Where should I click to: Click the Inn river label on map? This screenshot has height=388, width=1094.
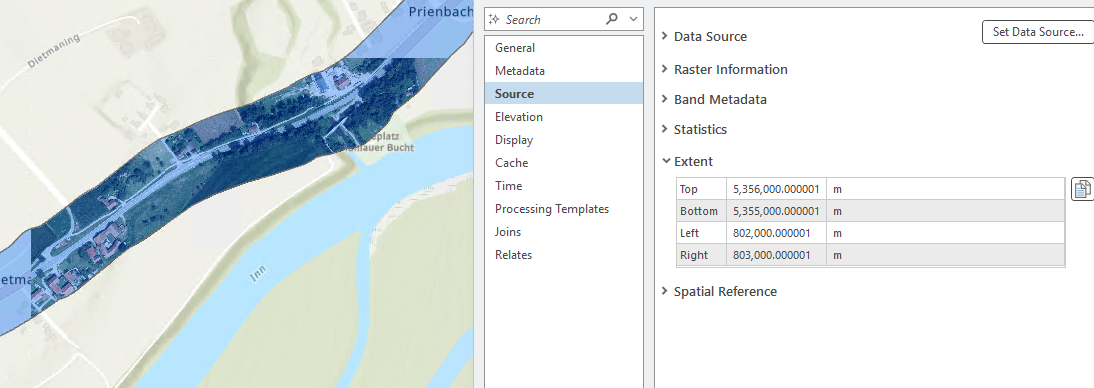(257, 274)
